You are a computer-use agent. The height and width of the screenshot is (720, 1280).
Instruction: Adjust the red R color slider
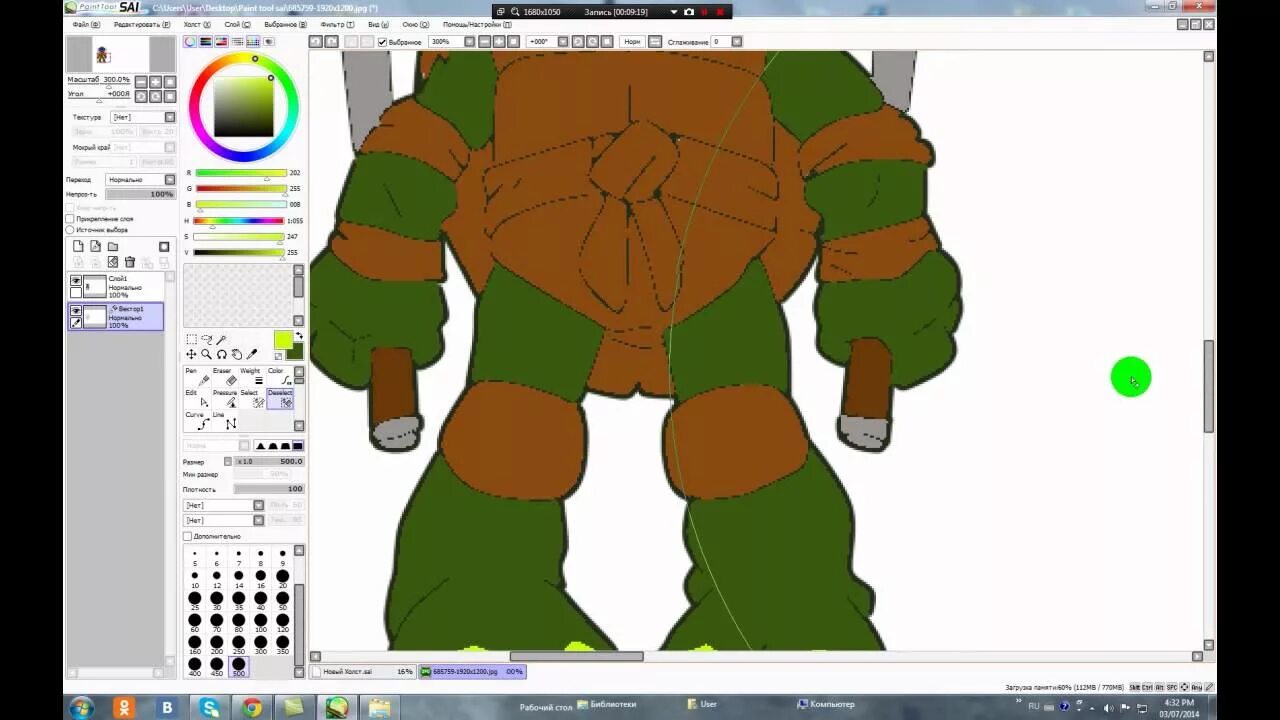[x=240, y=173]
